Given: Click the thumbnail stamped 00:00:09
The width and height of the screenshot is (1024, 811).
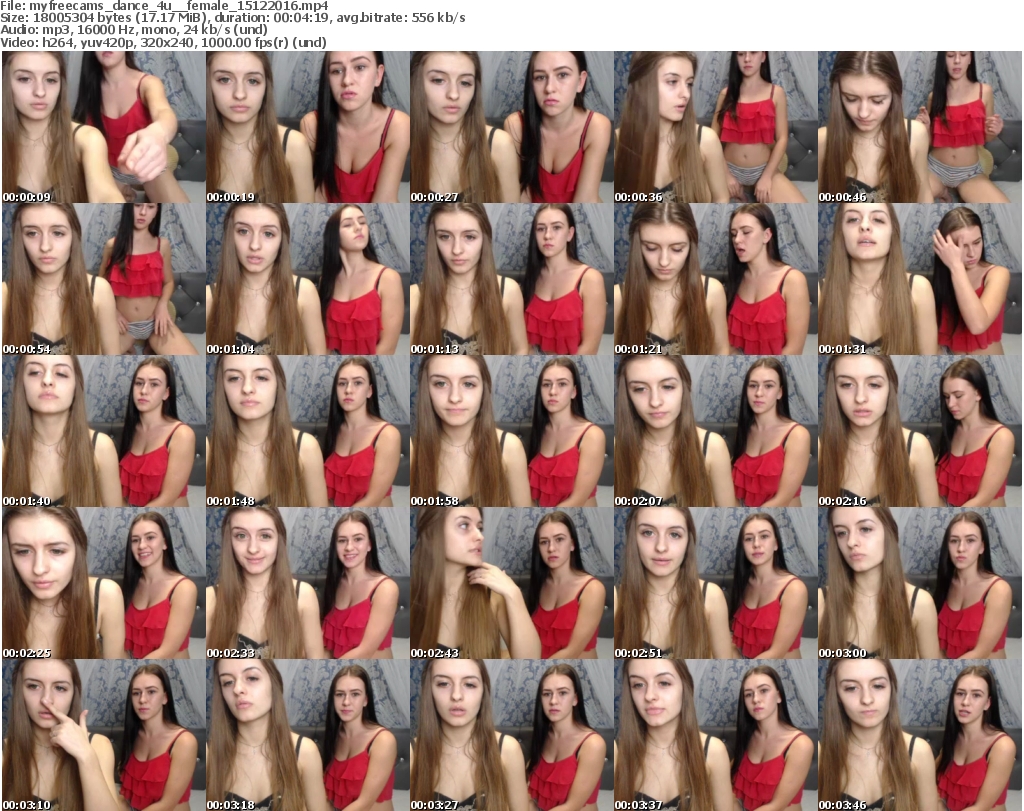Looking at the screenshot, I should (103, 127).
